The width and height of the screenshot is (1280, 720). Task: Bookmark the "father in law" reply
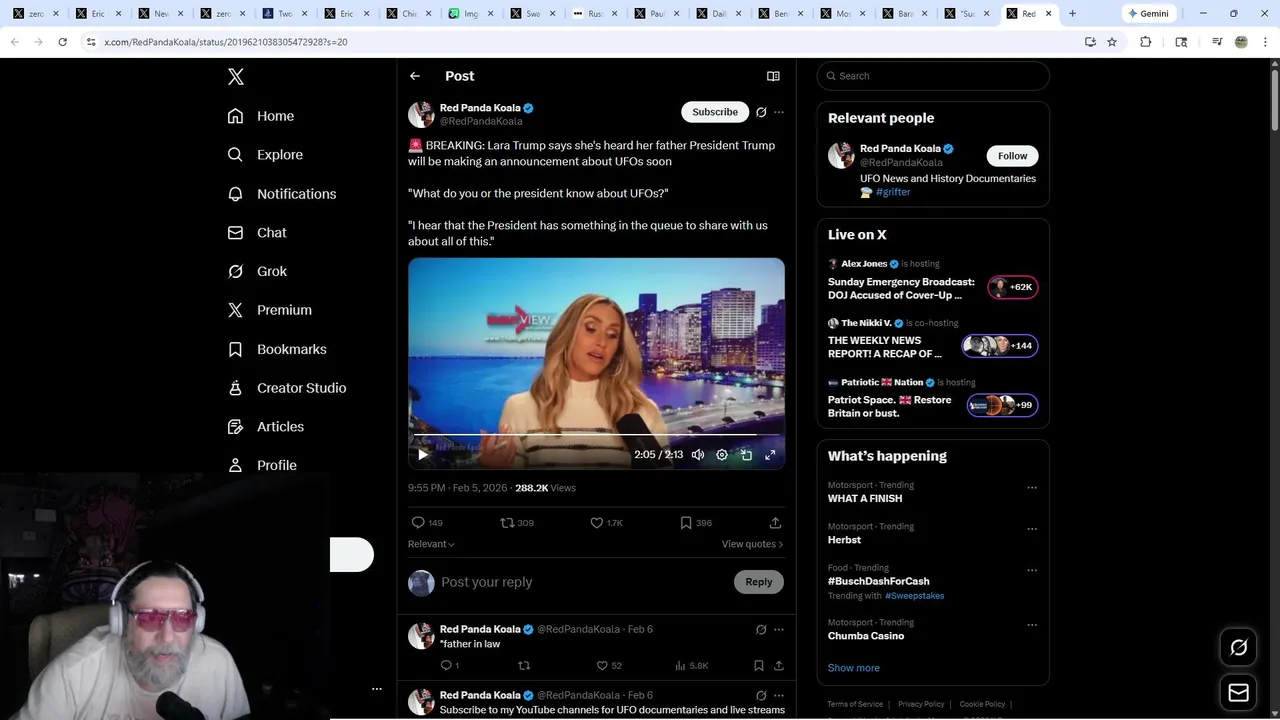759,666
